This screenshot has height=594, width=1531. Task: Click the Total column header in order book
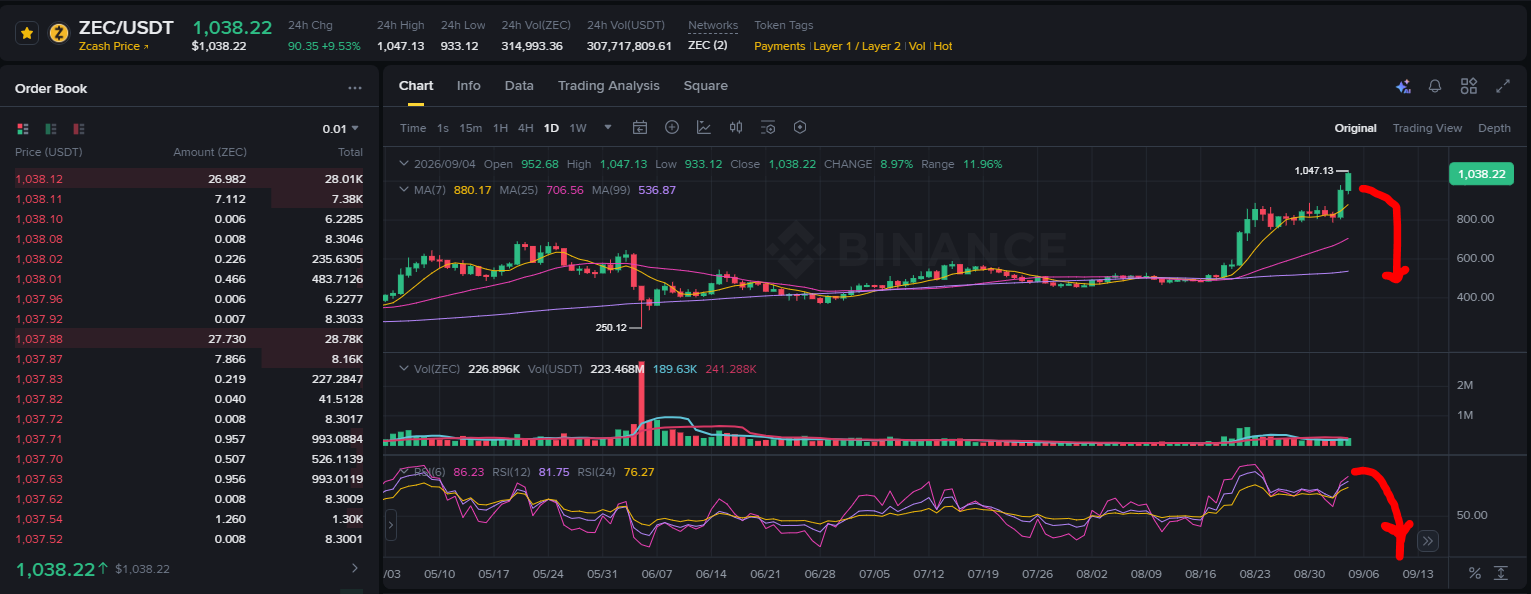pyautogui.click(x=350, y=152)
